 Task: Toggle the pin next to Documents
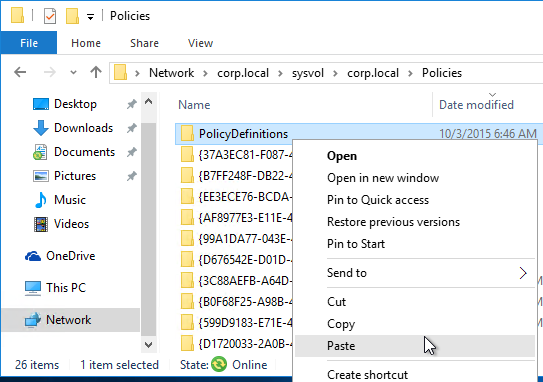coord(132,152)
